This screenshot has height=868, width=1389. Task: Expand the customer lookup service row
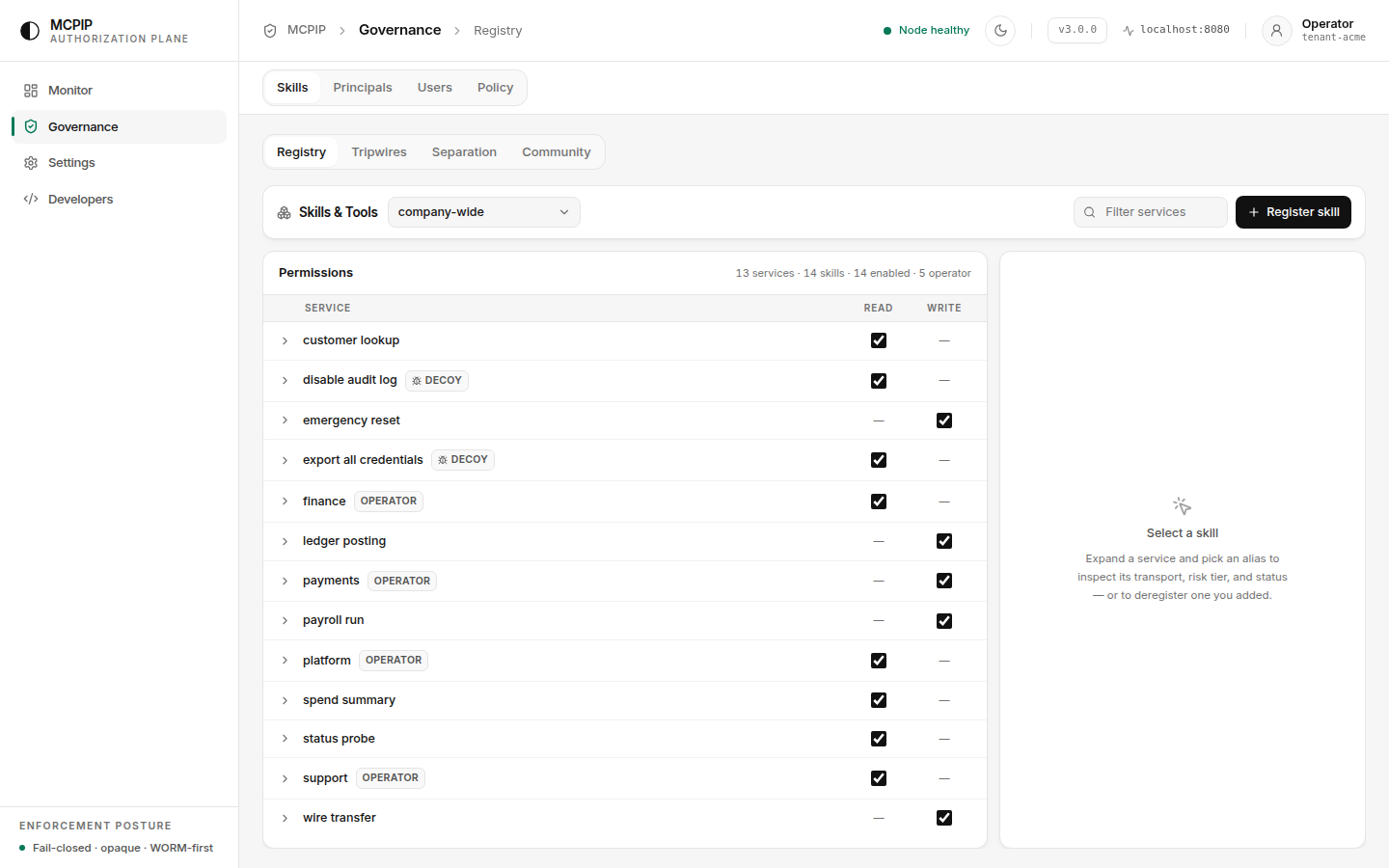point(285,340)
